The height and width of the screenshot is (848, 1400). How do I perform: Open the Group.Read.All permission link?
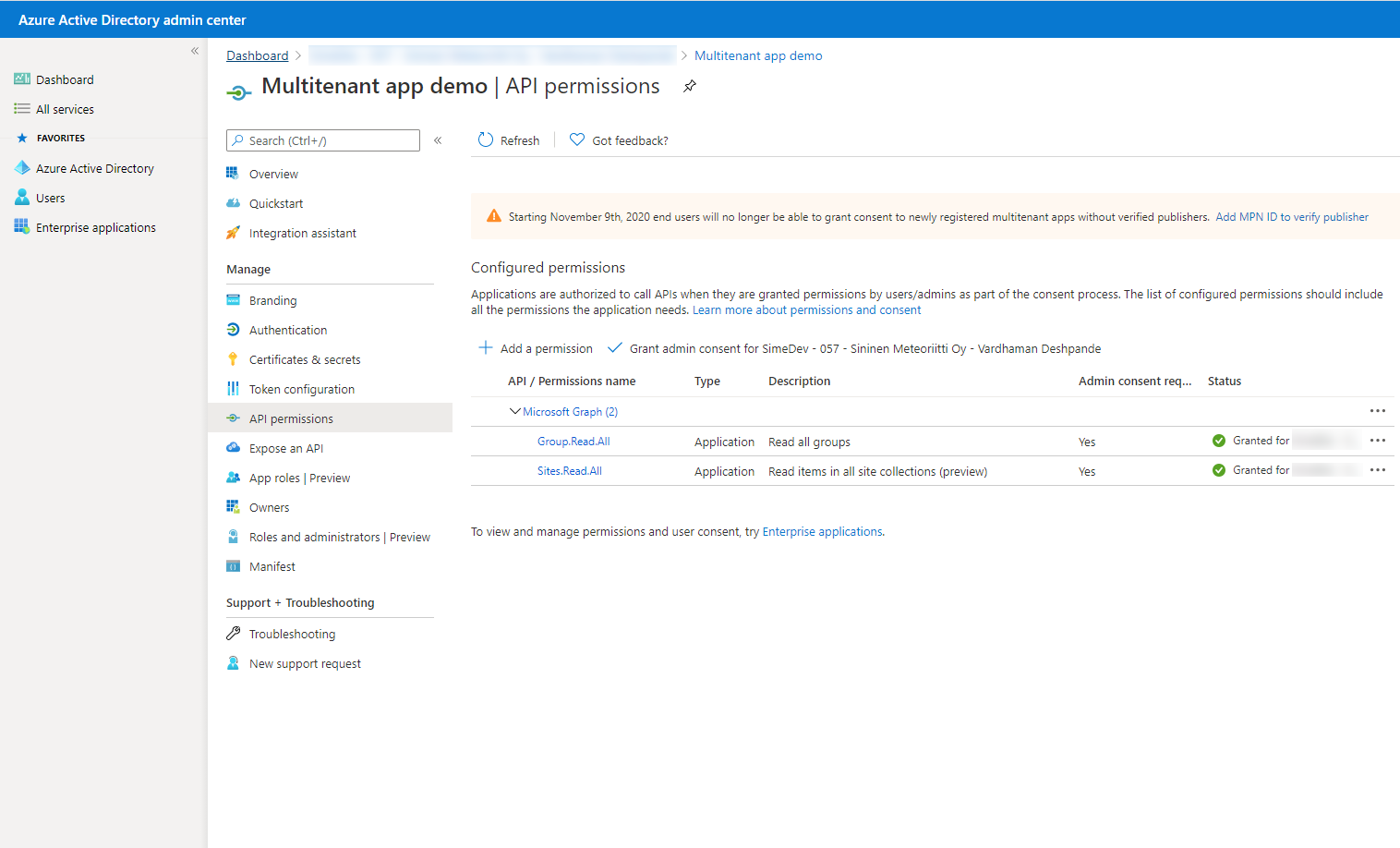click(x=573, y=442)
